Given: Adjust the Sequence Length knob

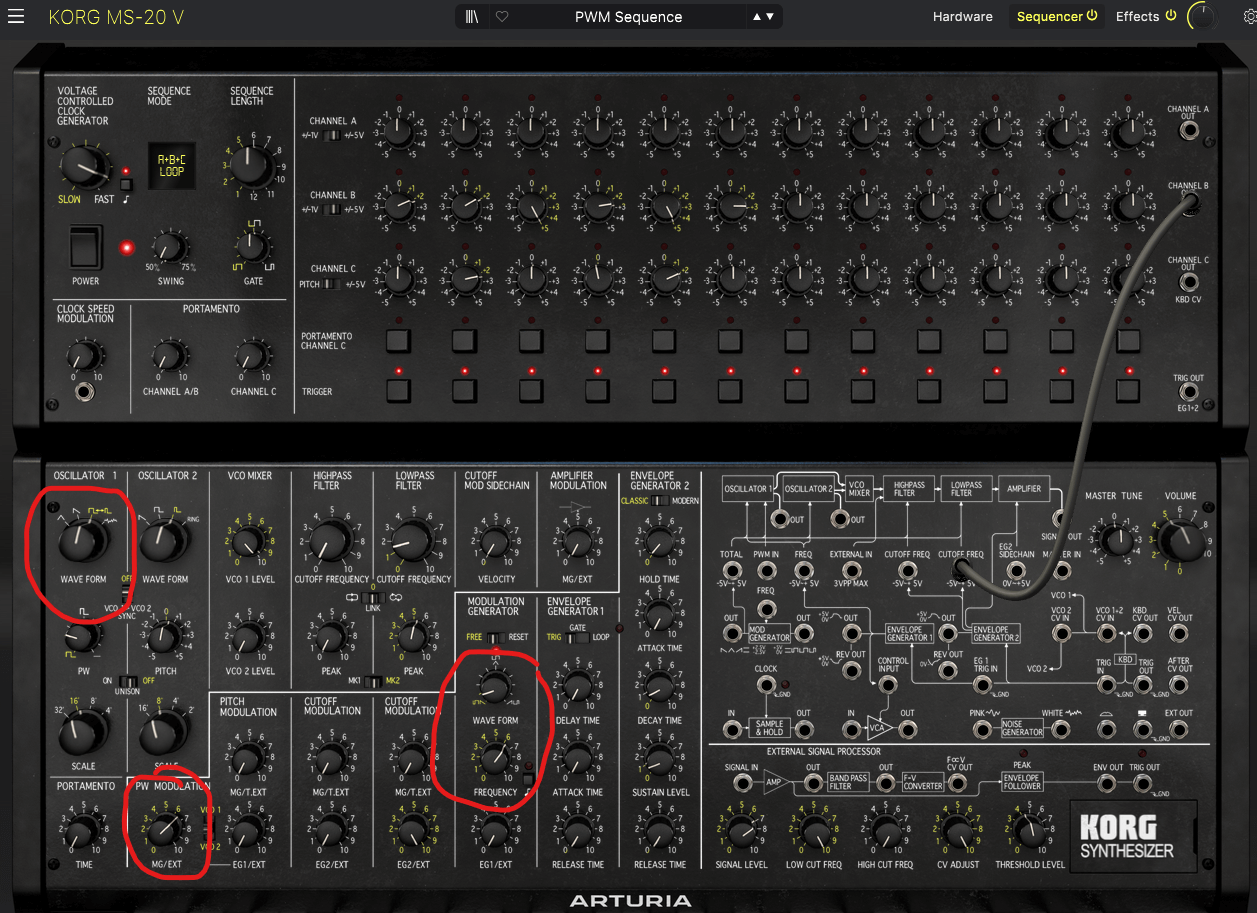Looking at the screenshot, I should [x=251, y=165].
